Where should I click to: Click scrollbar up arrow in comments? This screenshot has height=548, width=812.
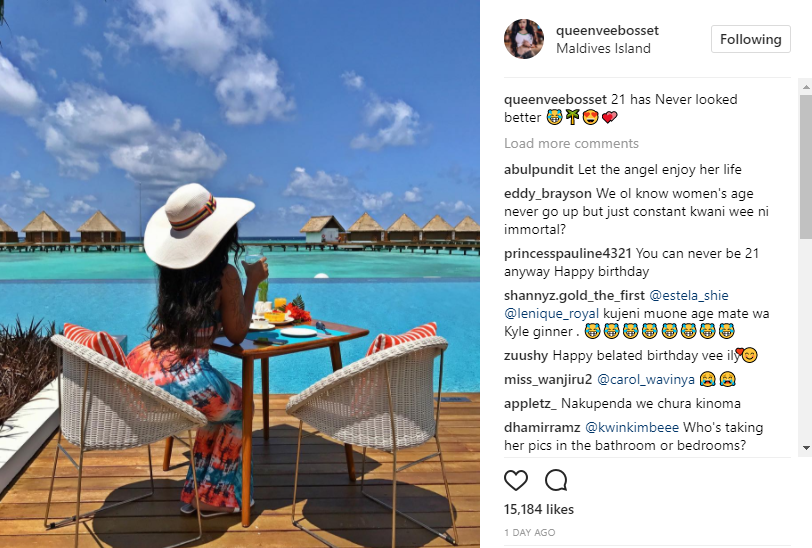(x=806, y=86)
